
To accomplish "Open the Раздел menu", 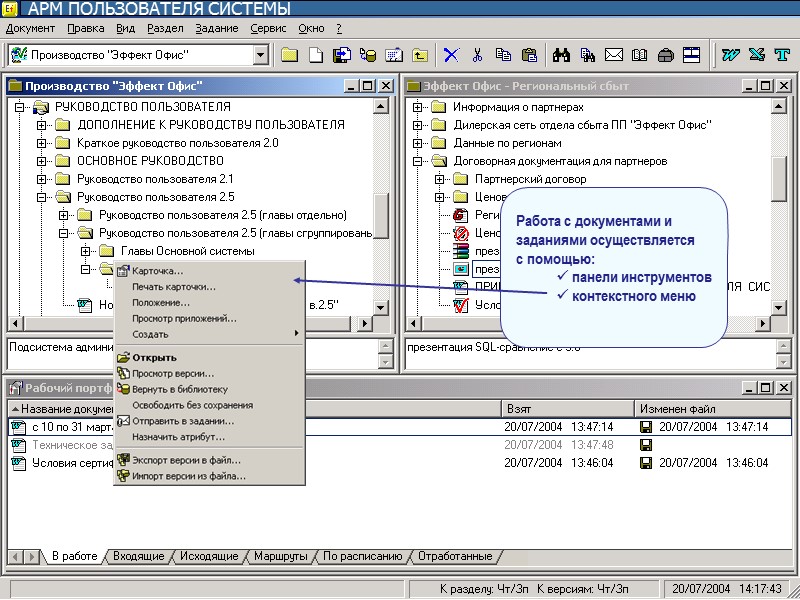I will click(165, 29).
